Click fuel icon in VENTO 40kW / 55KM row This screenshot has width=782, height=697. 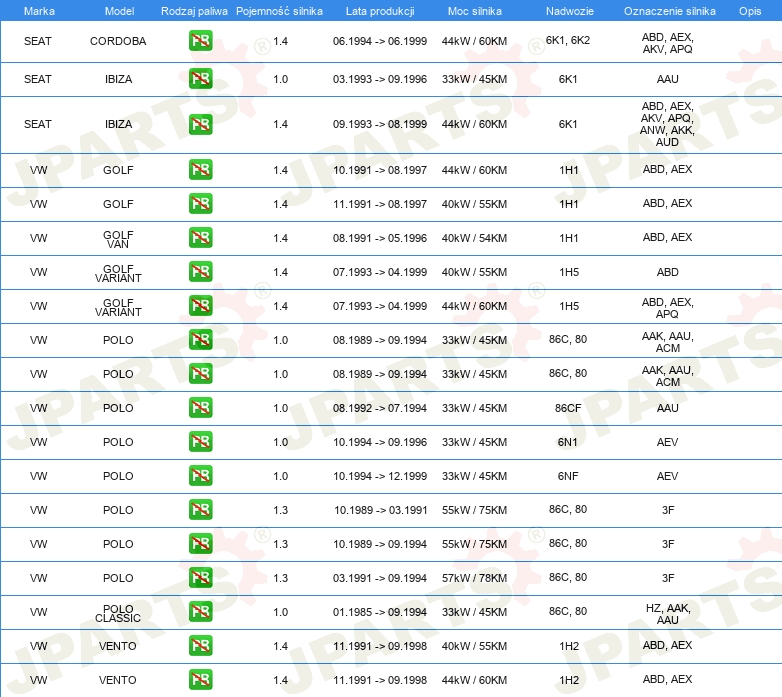click(200, 646)
